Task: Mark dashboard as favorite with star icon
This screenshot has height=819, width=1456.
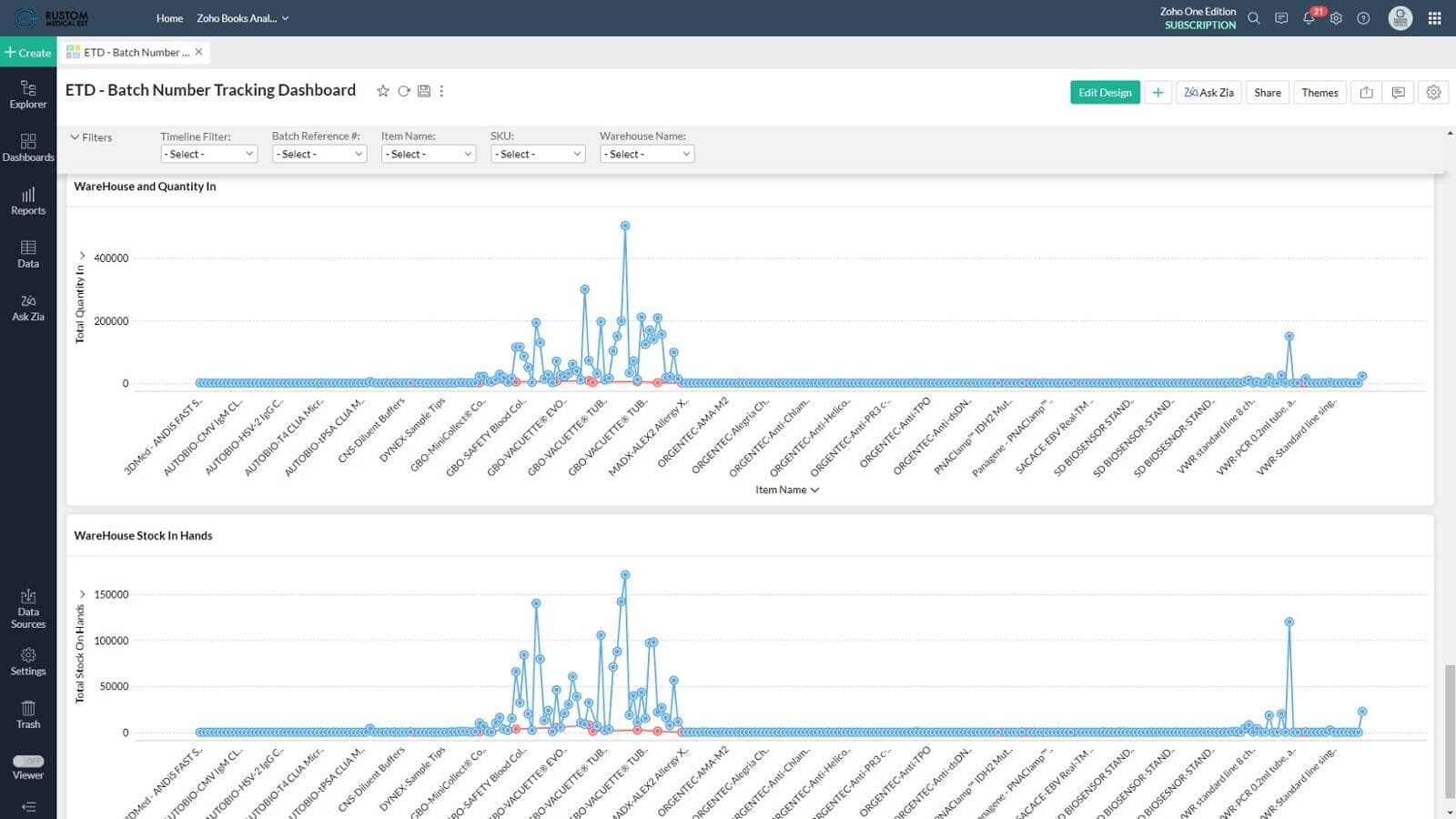Action: pos(383,91)
